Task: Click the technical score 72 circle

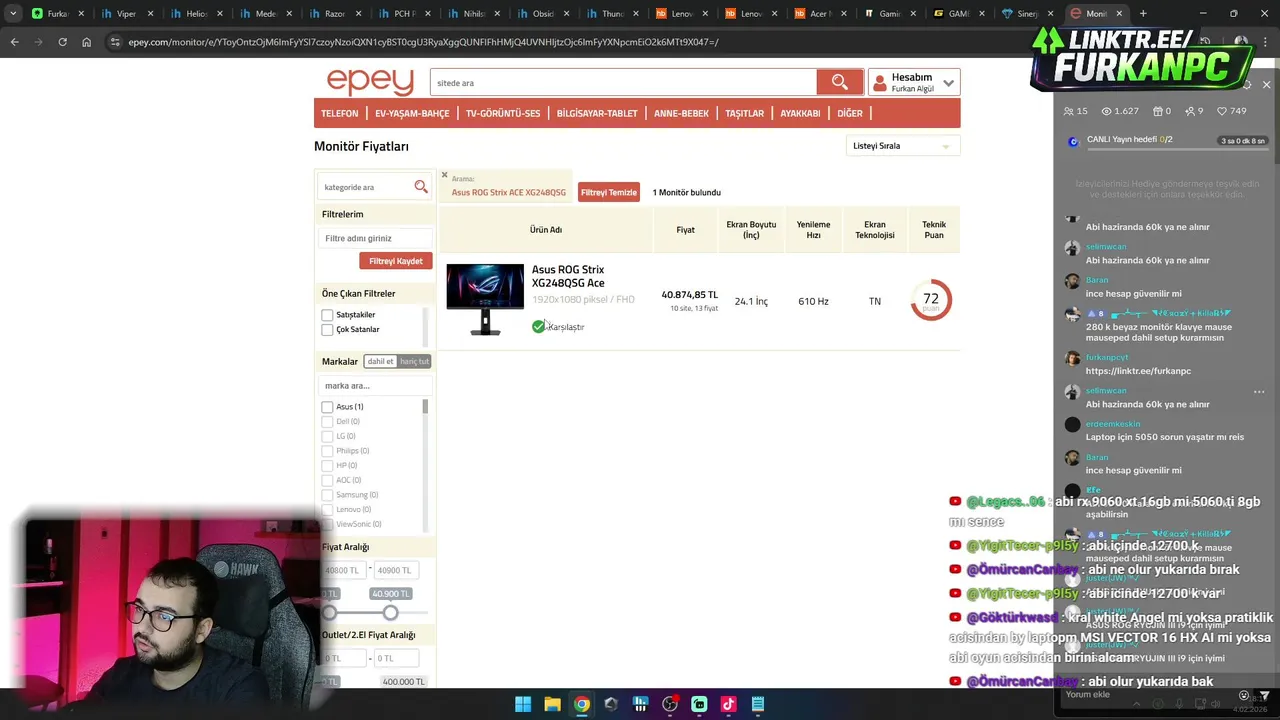Action: click(x=931, y=300)
